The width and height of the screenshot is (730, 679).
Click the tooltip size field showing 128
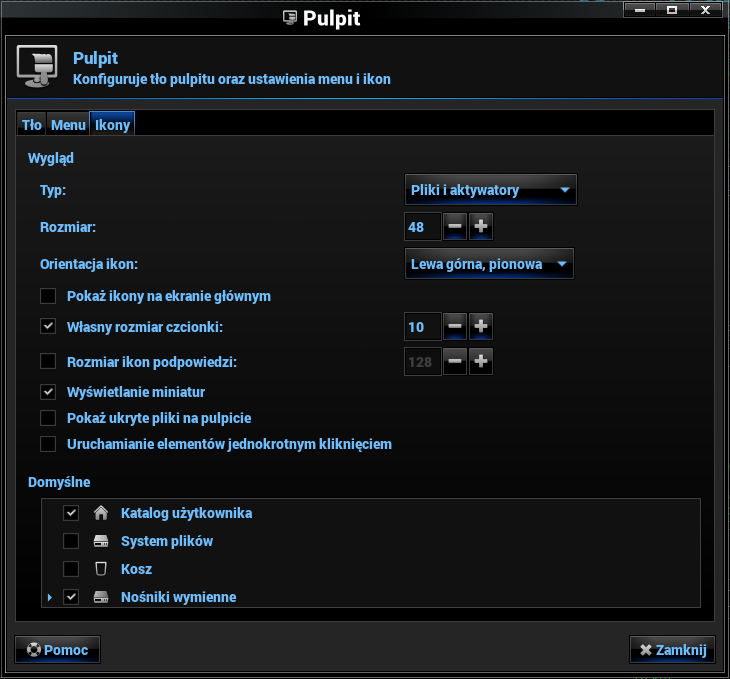click(423, 361)
